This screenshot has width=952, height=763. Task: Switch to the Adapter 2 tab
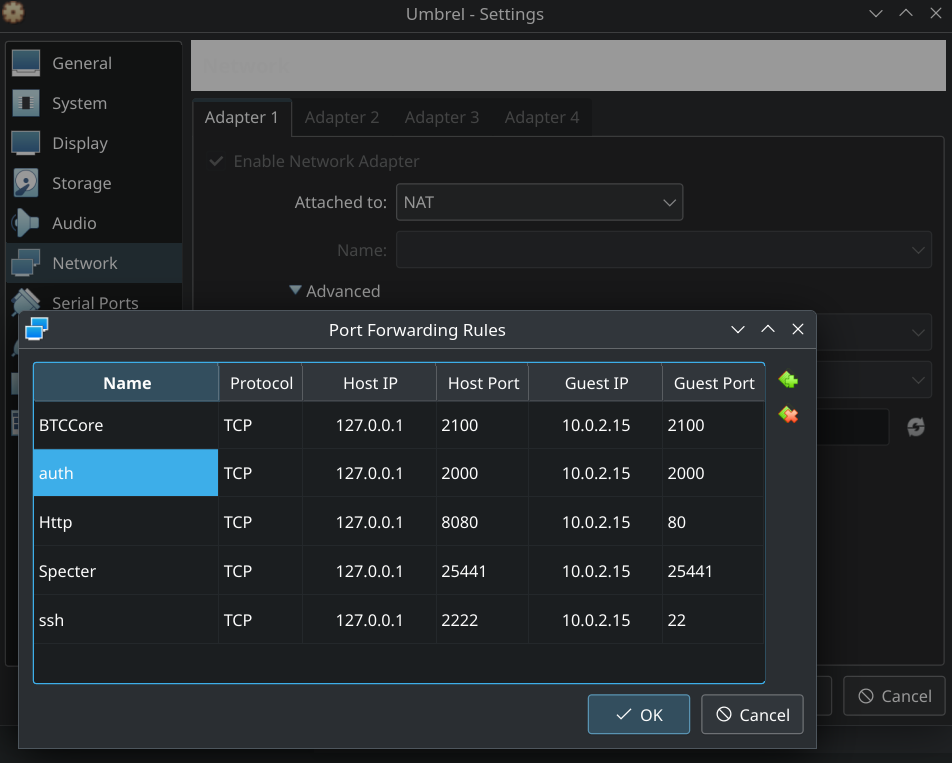pos(342,117)
